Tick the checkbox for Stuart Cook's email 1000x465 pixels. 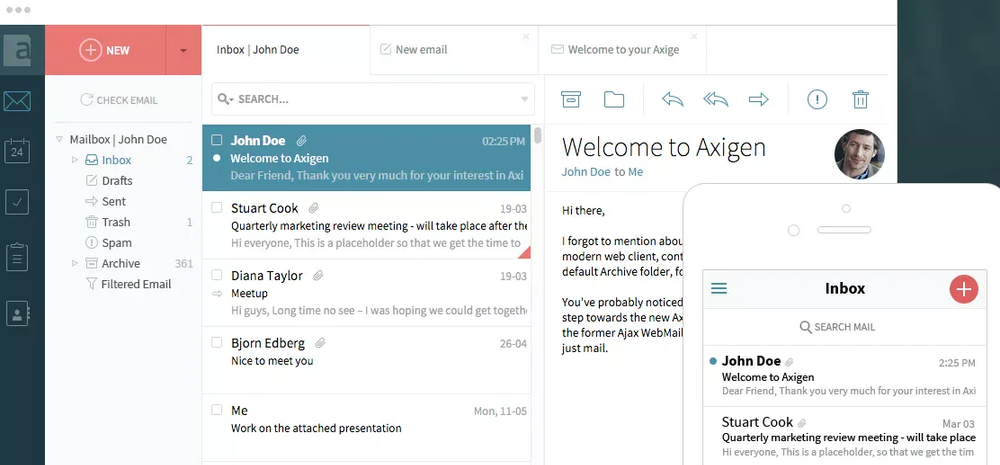[x=216, y=207]
